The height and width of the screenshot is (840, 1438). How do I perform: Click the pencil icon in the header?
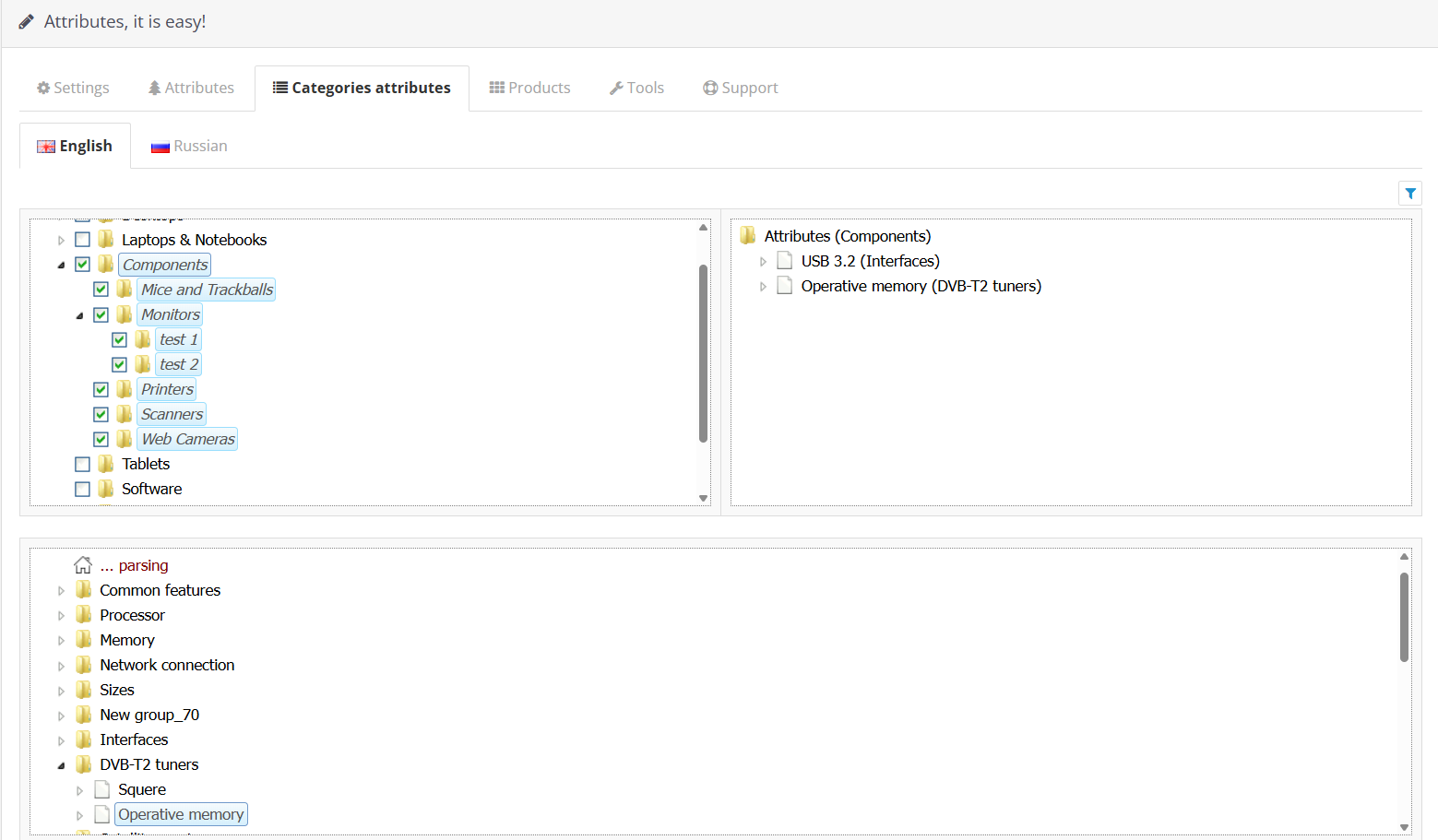27,21
